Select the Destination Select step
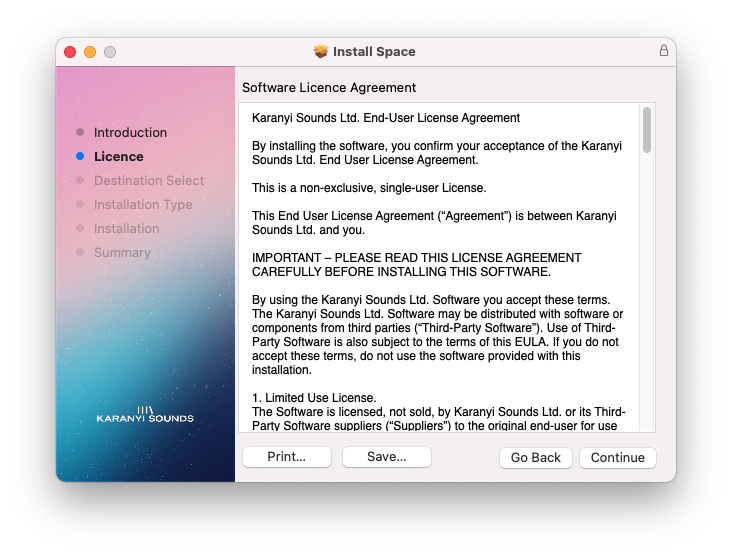The height and width of the screenshot is (556, 732). [x=149, y=181]
